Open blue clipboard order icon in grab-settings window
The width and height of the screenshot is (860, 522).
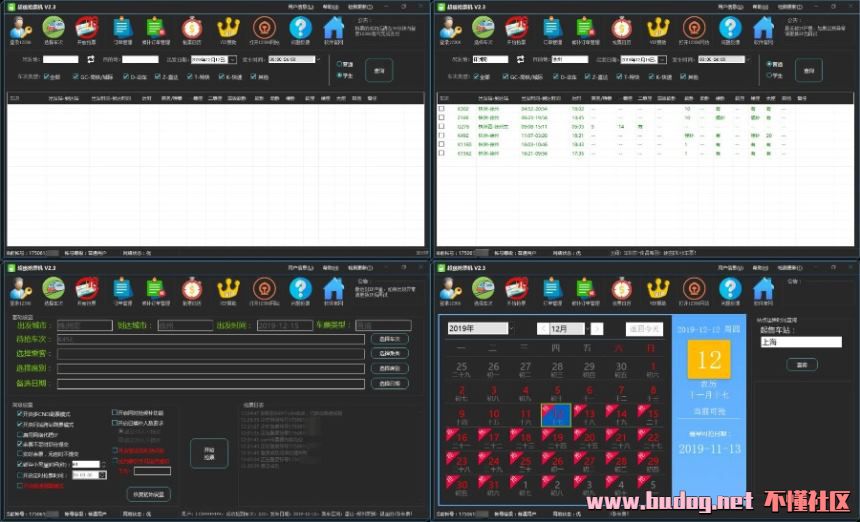click(122, 288)
